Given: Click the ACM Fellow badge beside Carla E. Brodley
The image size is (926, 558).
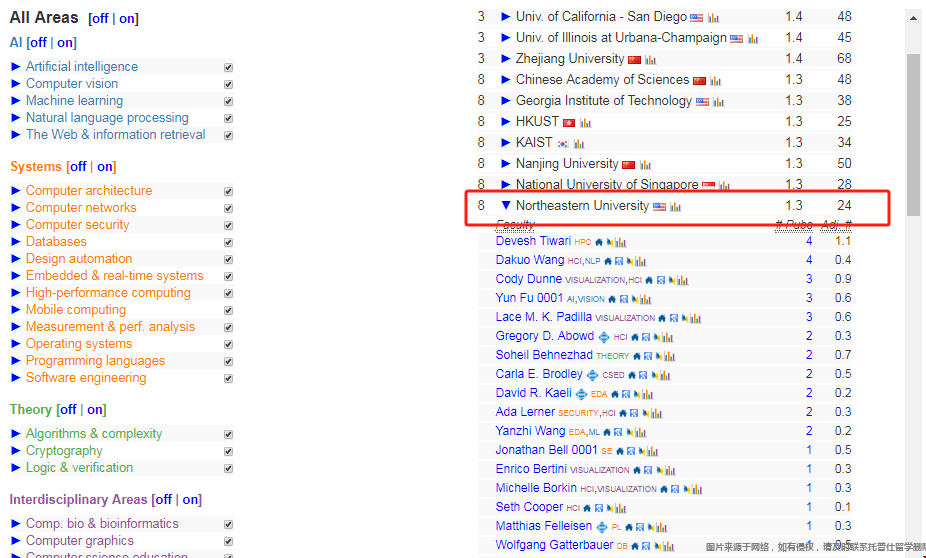Looking at the screenshot, I should pyautogui.click(x=592, y=375).
